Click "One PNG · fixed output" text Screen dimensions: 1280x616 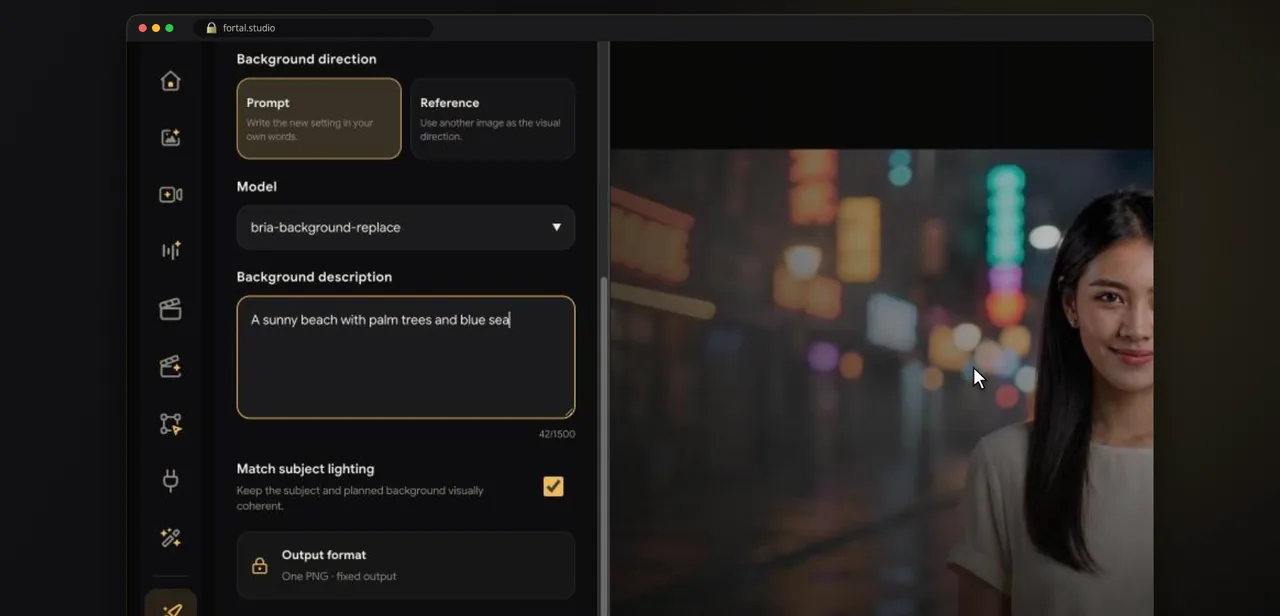click(339, 576)
